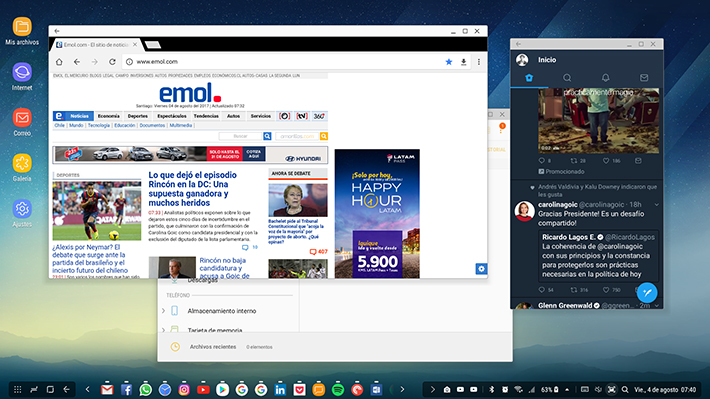Like the promoted tweet with 186 likes

coord(606,161)
